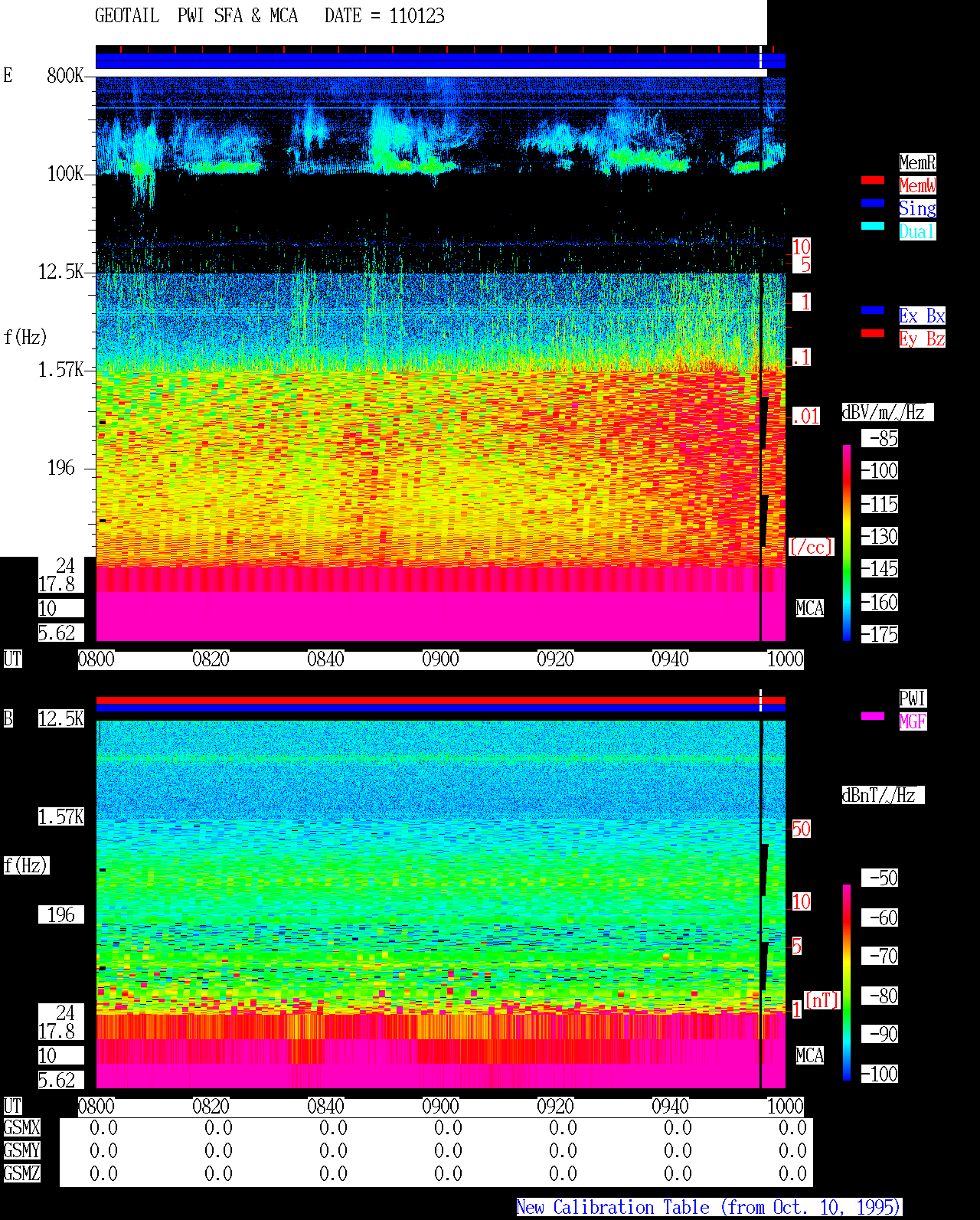
Task: Click the -160 color scale value
Action: coord(880,602)
